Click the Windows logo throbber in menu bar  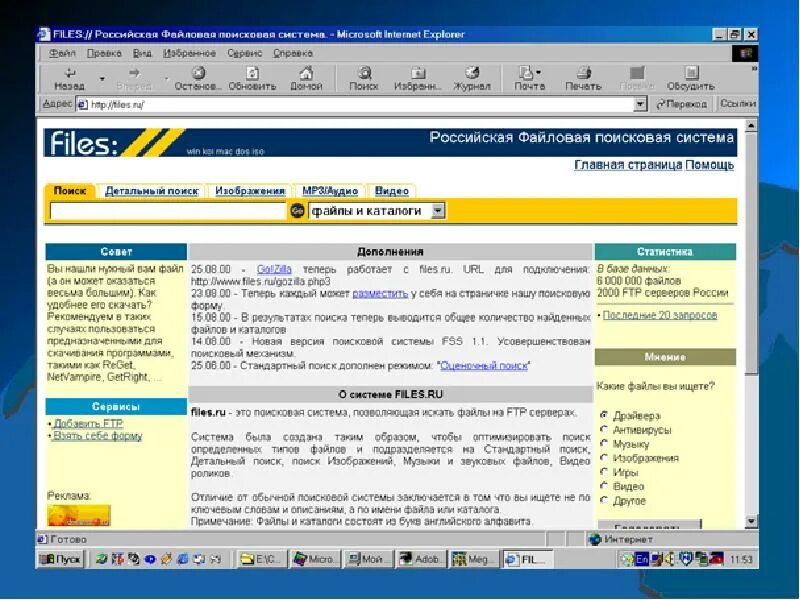[x=745, y=53]
